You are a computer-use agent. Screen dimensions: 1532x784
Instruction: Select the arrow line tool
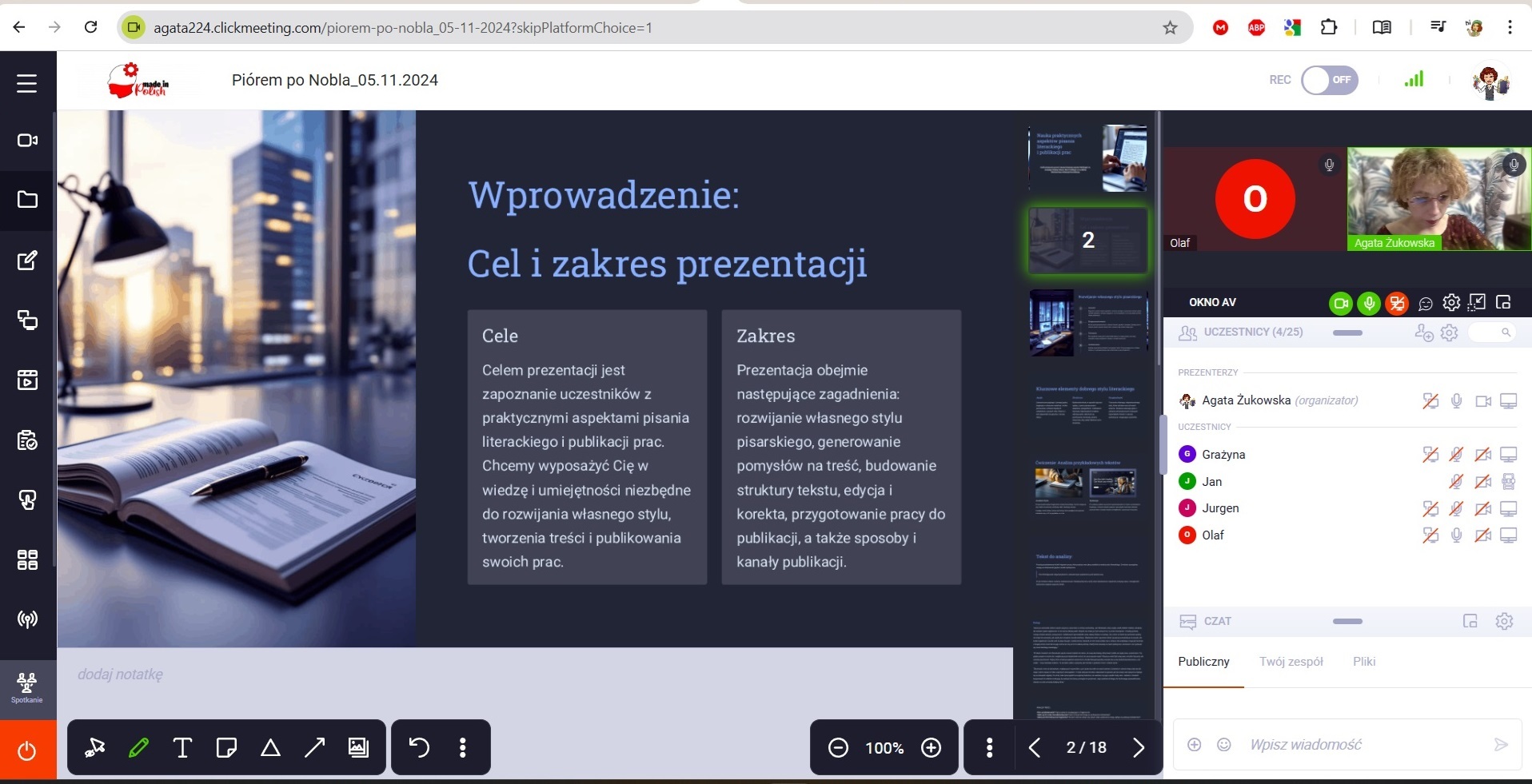[x=314, y=748]
